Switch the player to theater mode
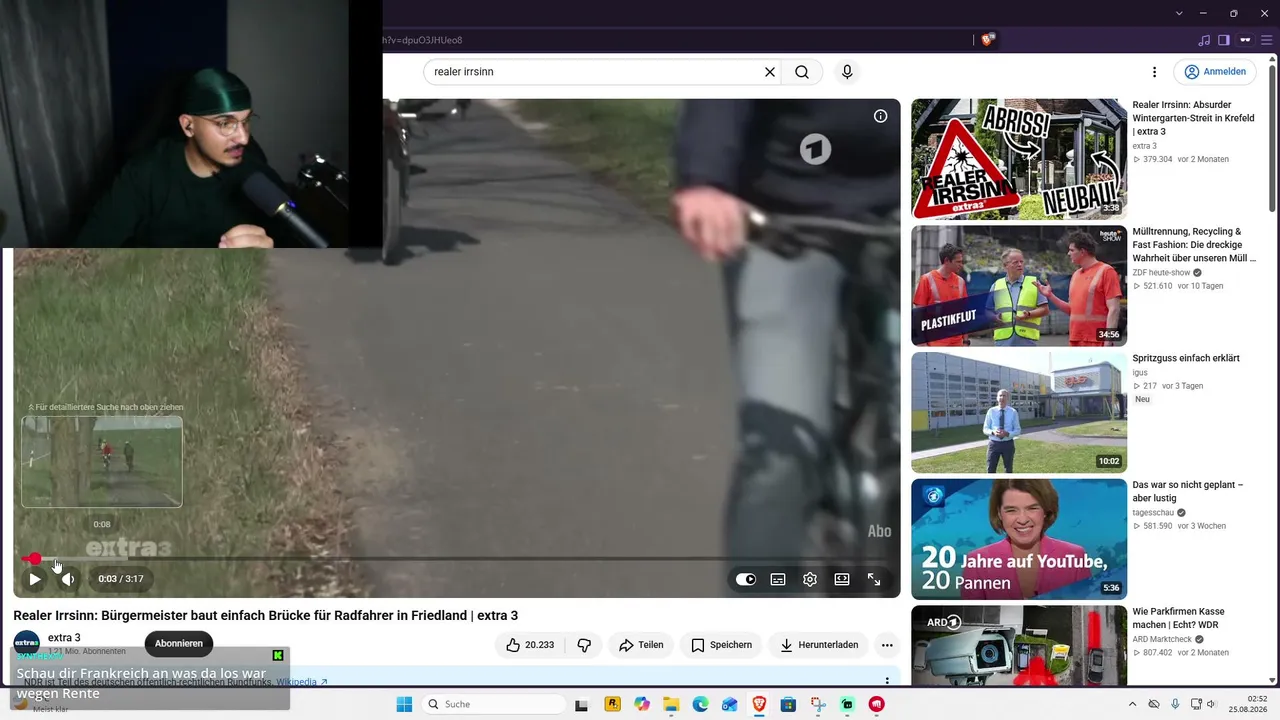Image resolution: width=1280 pixels, height=720 pixels. tap(842, 579)
